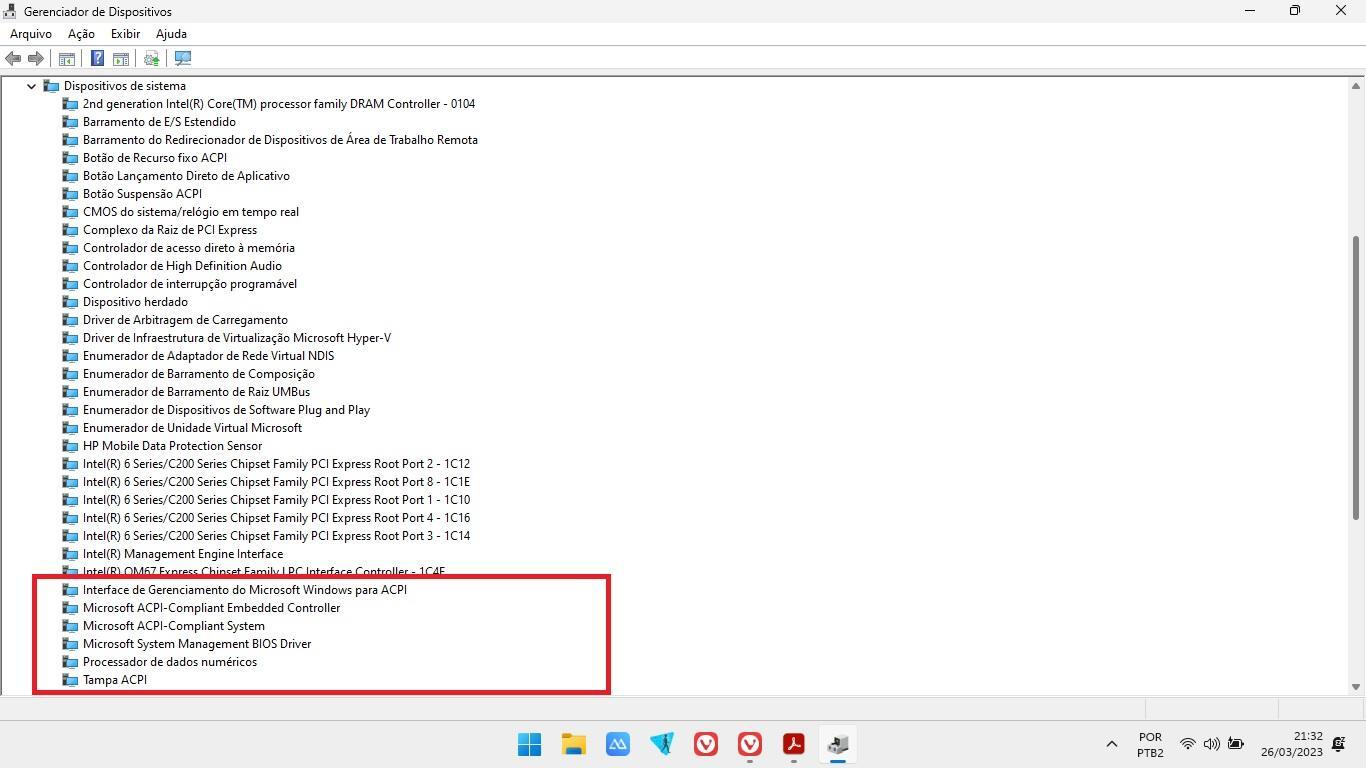Open the Help question-mark toolbar icon
1366x768 pixels.
click(x=97, y=59)
